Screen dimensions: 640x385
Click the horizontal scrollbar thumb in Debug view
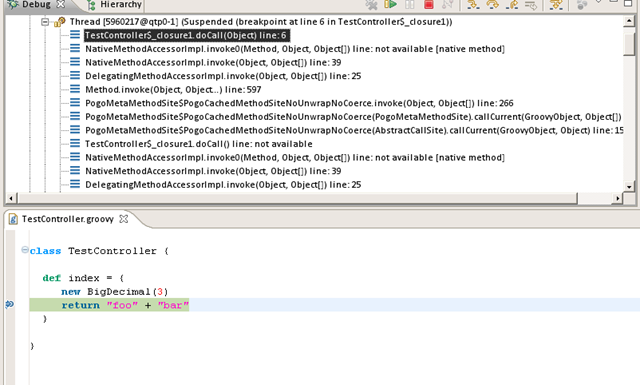click(x=298, y=198)
